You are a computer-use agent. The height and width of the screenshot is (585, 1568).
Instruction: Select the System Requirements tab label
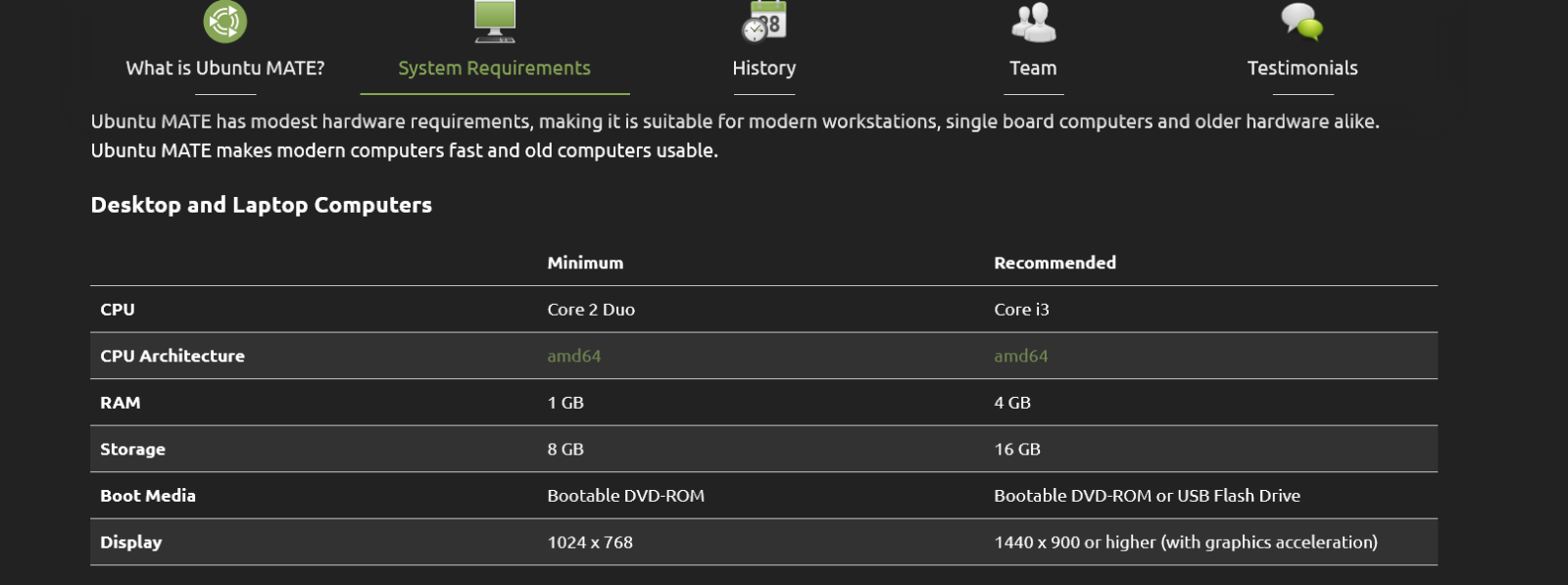(x=494, y=68)
